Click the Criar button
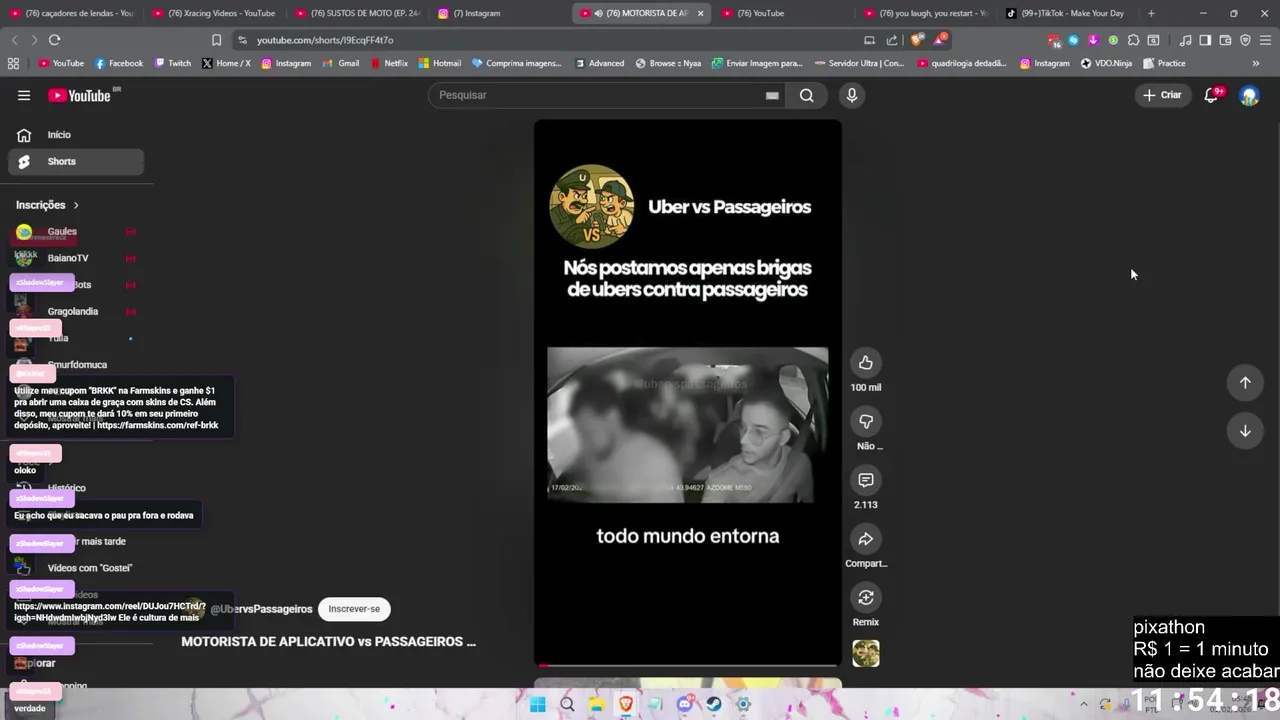 pyautogui.click(x=1163, y=95)
